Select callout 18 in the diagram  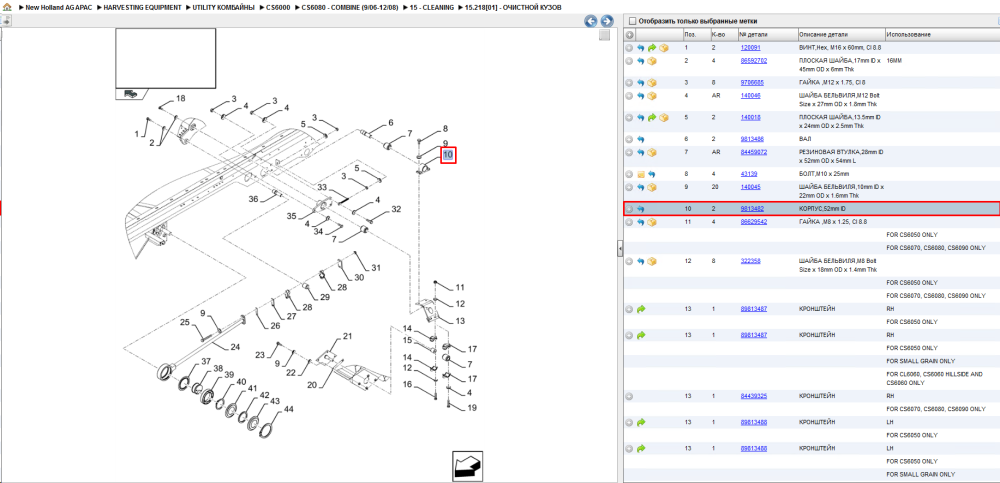(x=180, y=98)
